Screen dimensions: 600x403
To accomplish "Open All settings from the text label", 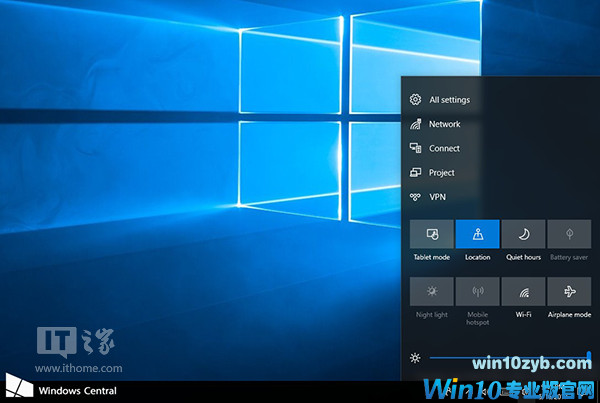I will (x=449, y=100).
